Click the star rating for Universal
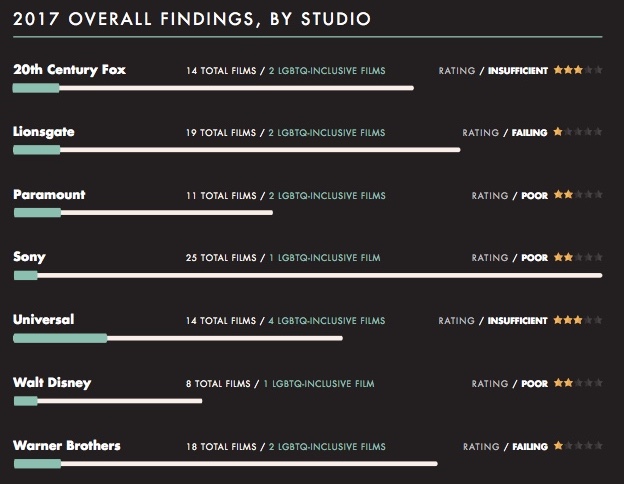This screenshot has width=624, height=484. 578,320
